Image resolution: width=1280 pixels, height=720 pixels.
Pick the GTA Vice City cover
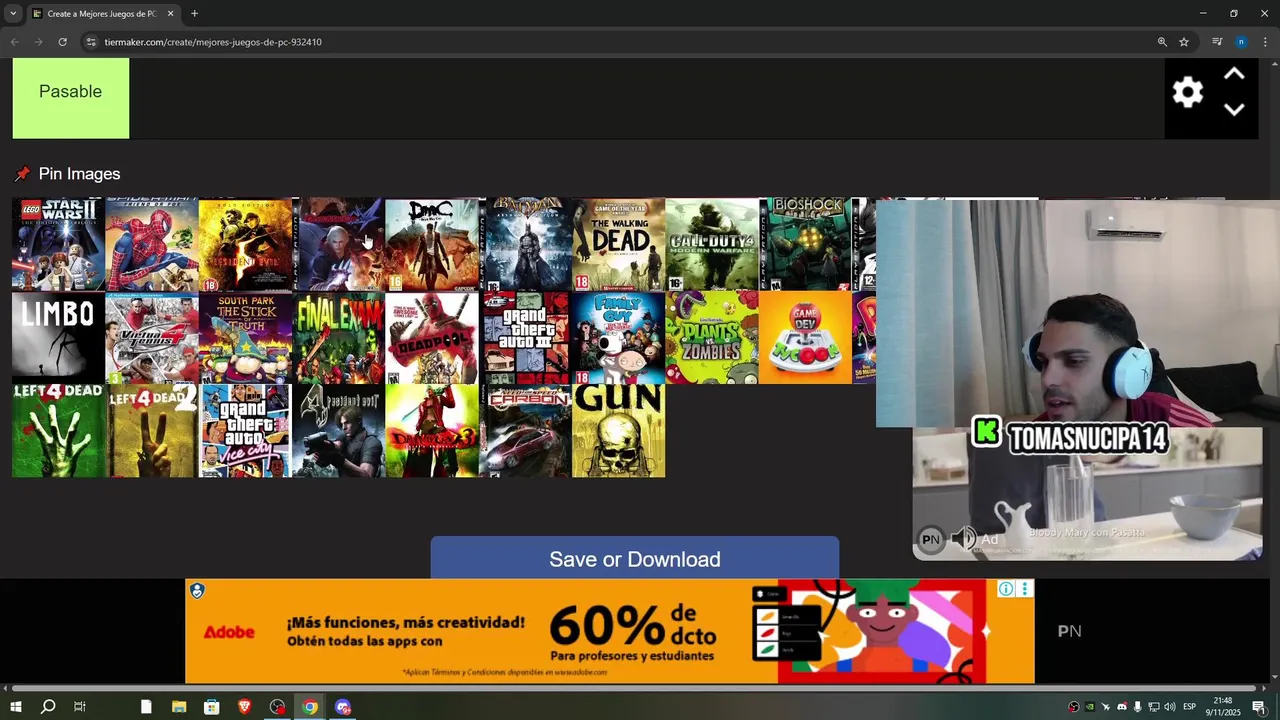[x=245, y=431]
